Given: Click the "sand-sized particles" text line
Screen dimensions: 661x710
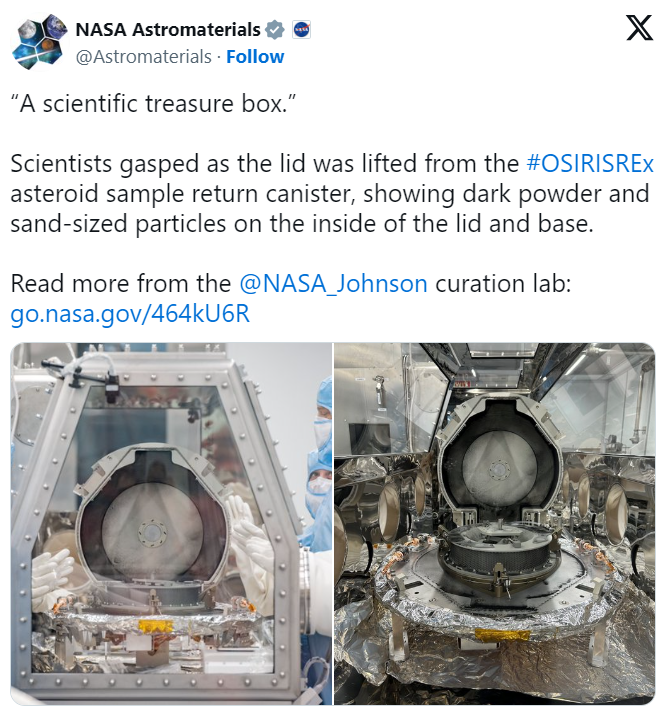Looking at the screenshot, I should click(x=302, y=224).
